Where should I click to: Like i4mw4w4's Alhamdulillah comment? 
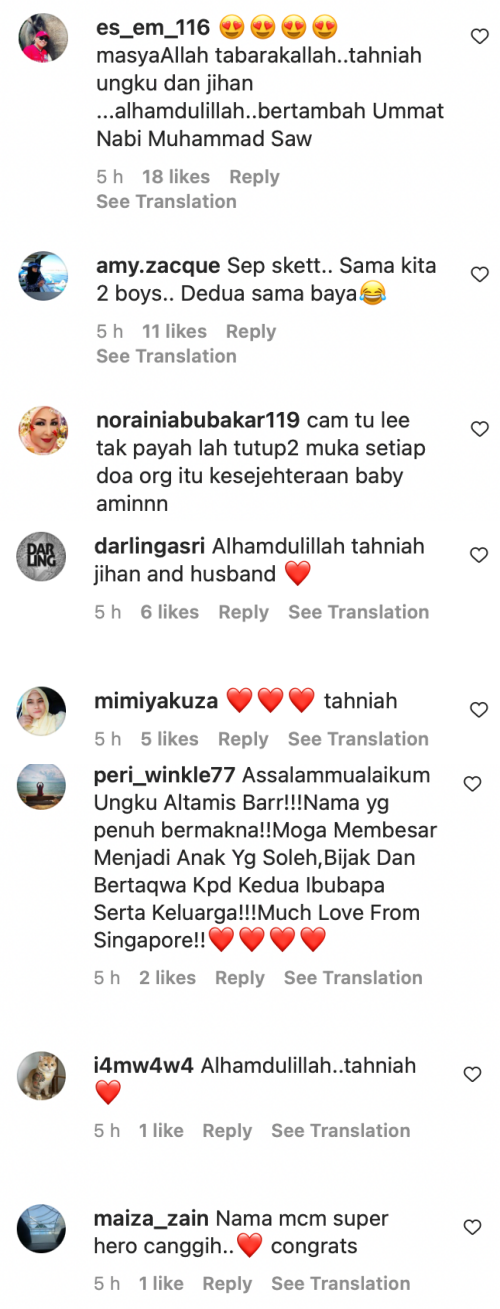coord(473,1075)
